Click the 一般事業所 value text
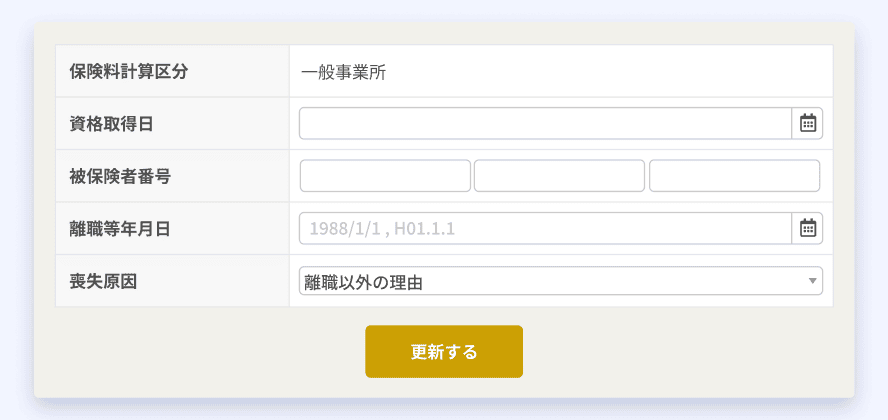Screen dimensions: 888x420 (344, 73)
